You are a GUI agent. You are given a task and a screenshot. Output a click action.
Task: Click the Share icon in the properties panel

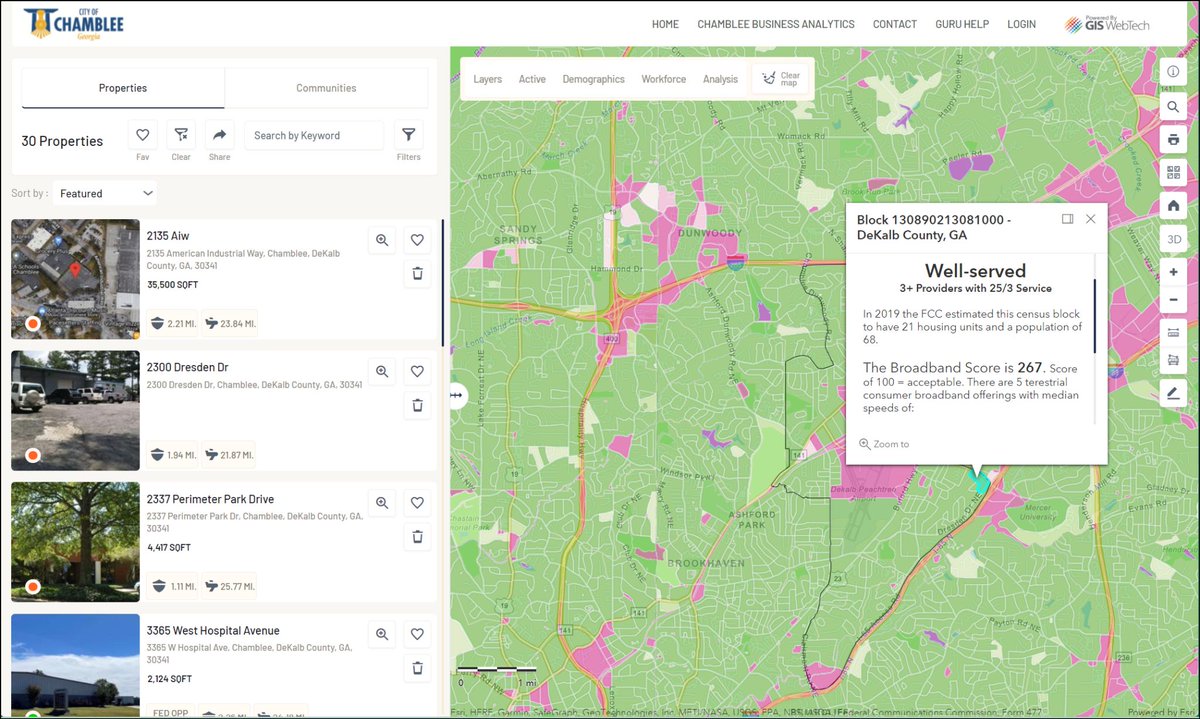pyautogui.click(x=219, y=134)
